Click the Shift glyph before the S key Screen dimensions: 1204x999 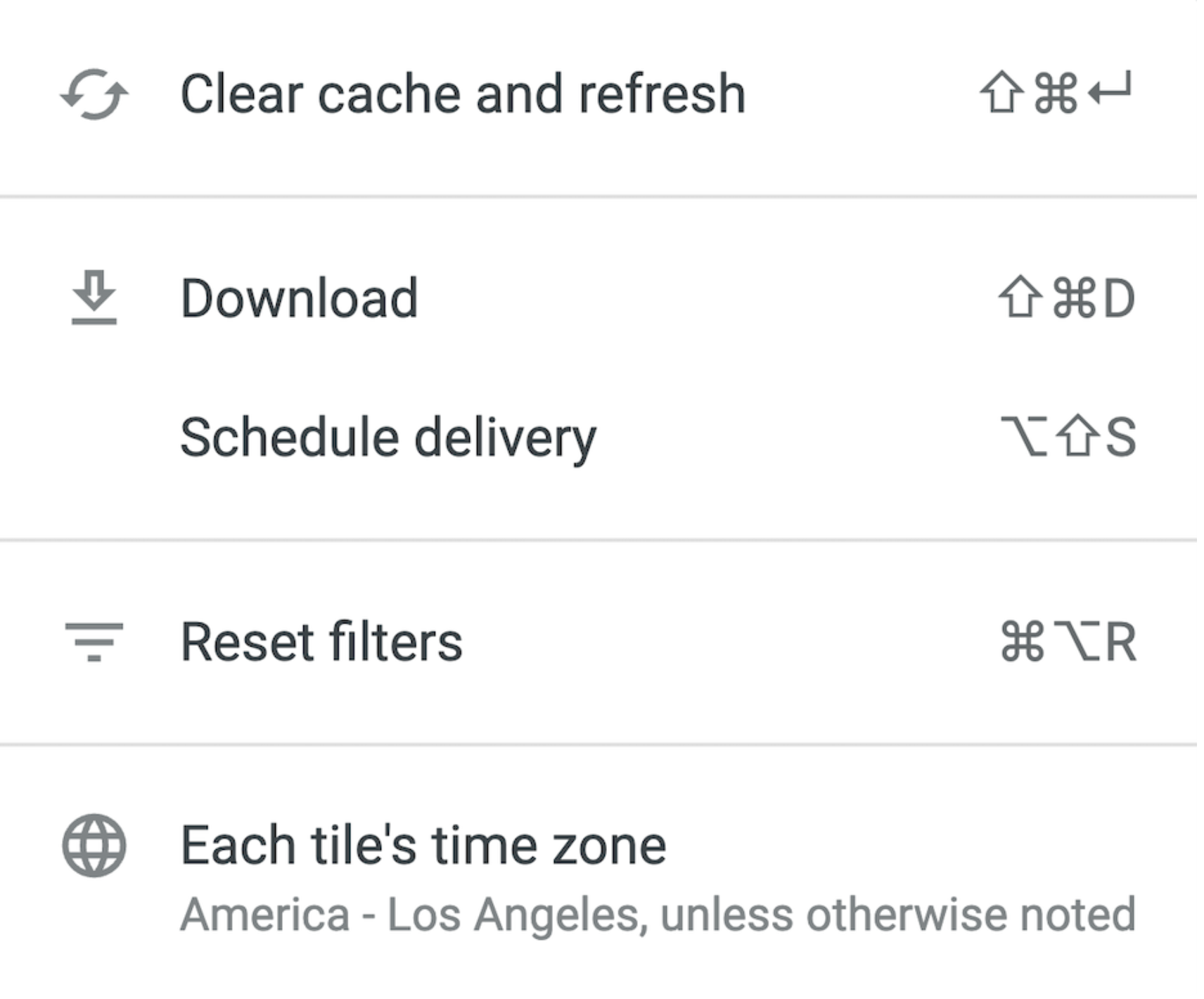click(1076, 438)
